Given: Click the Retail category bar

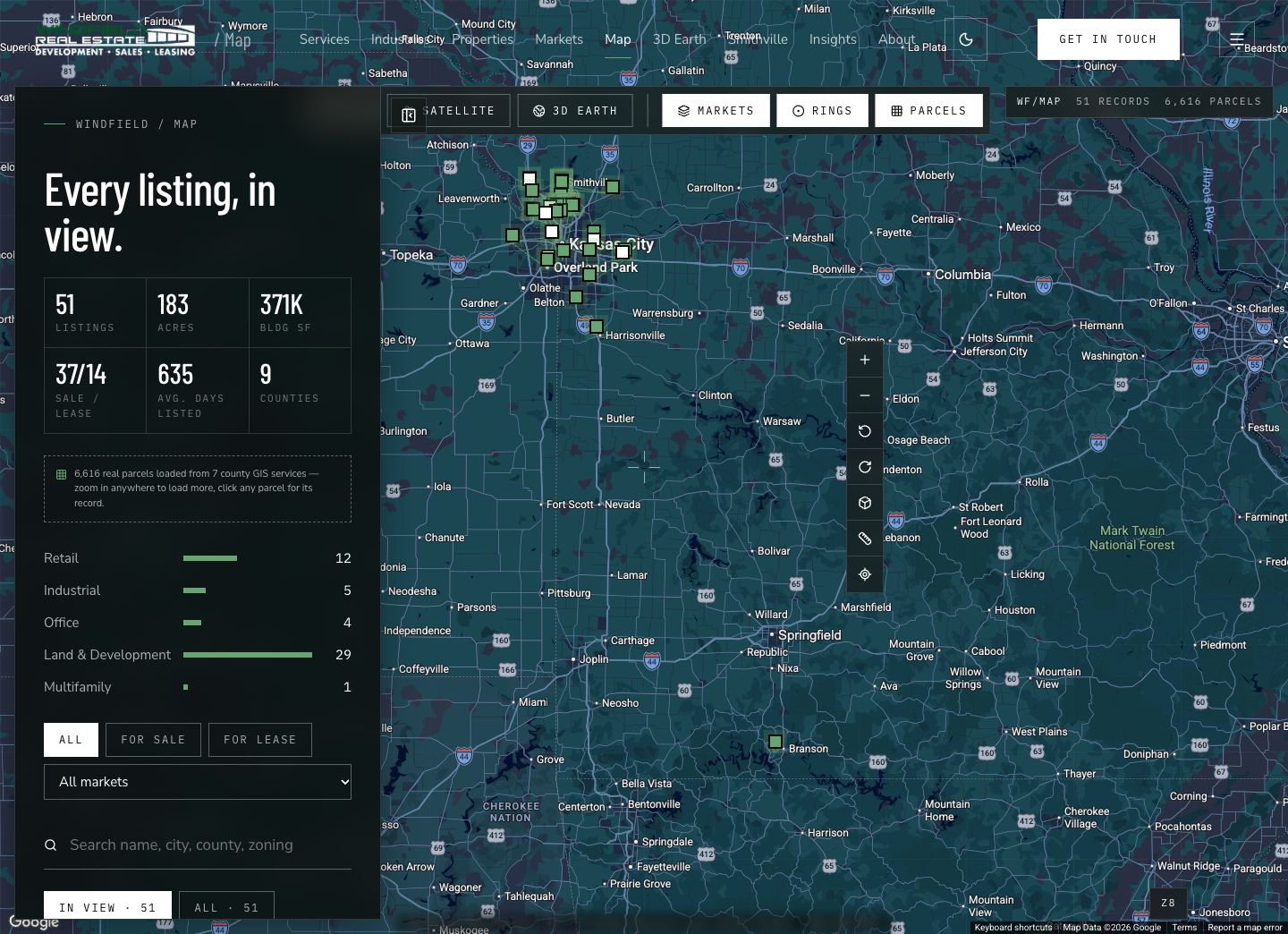Looking at the screenshot, I should pyautogui.click(x=210, y=558).
